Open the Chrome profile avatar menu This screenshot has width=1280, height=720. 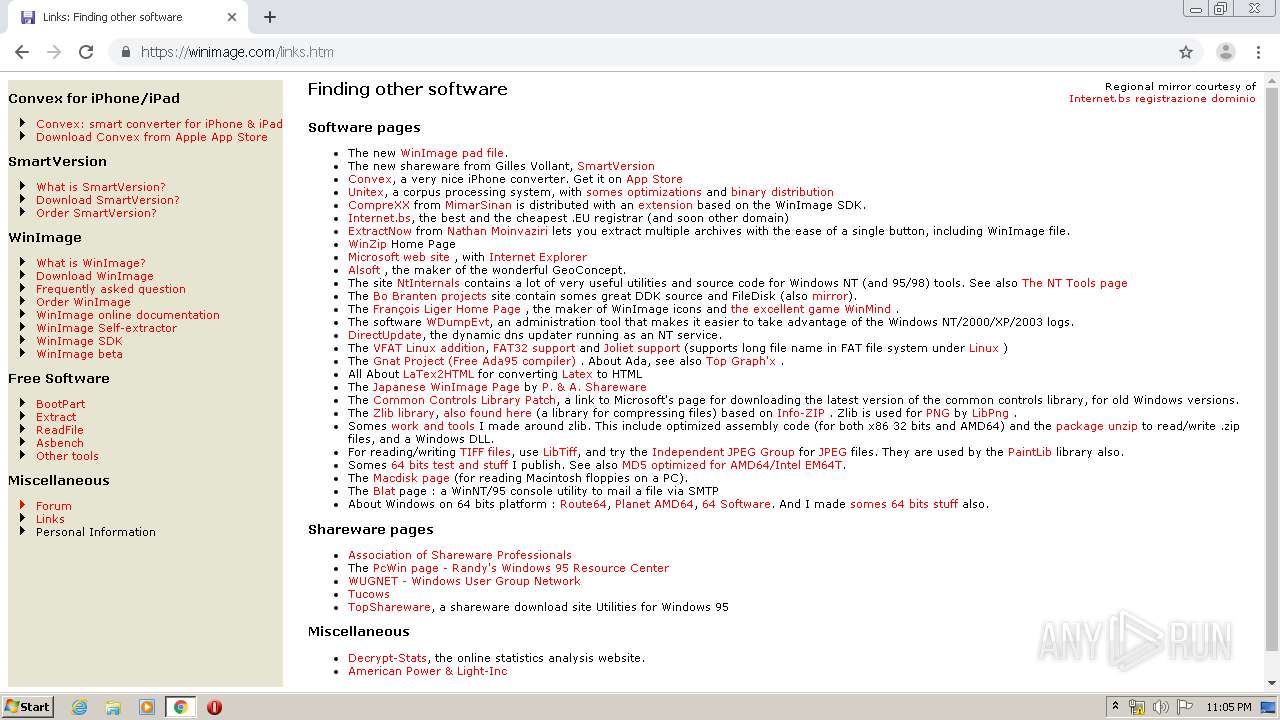tap(1225, 52)
